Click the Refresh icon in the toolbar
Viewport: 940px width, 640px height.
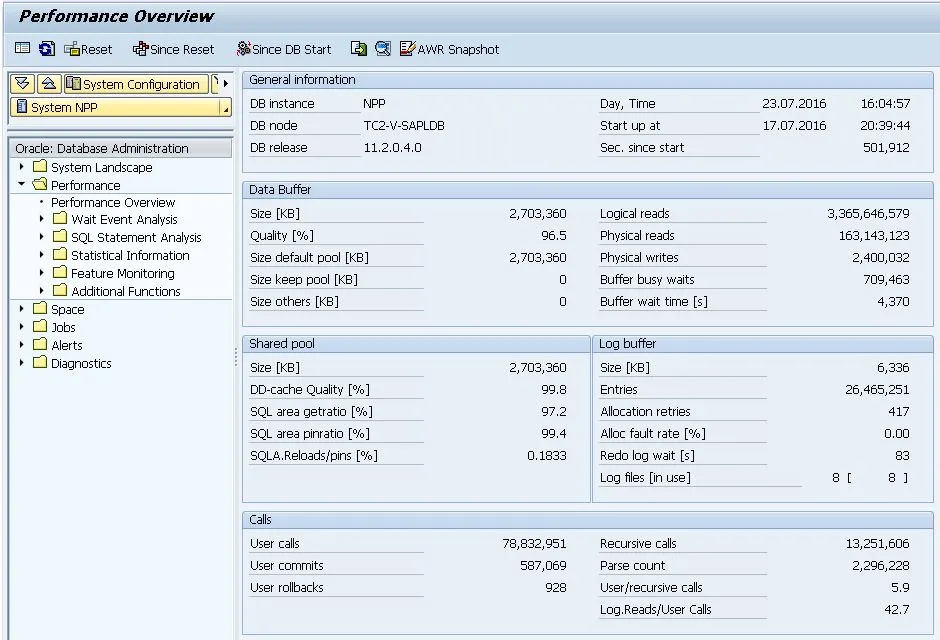pos(47,49)
